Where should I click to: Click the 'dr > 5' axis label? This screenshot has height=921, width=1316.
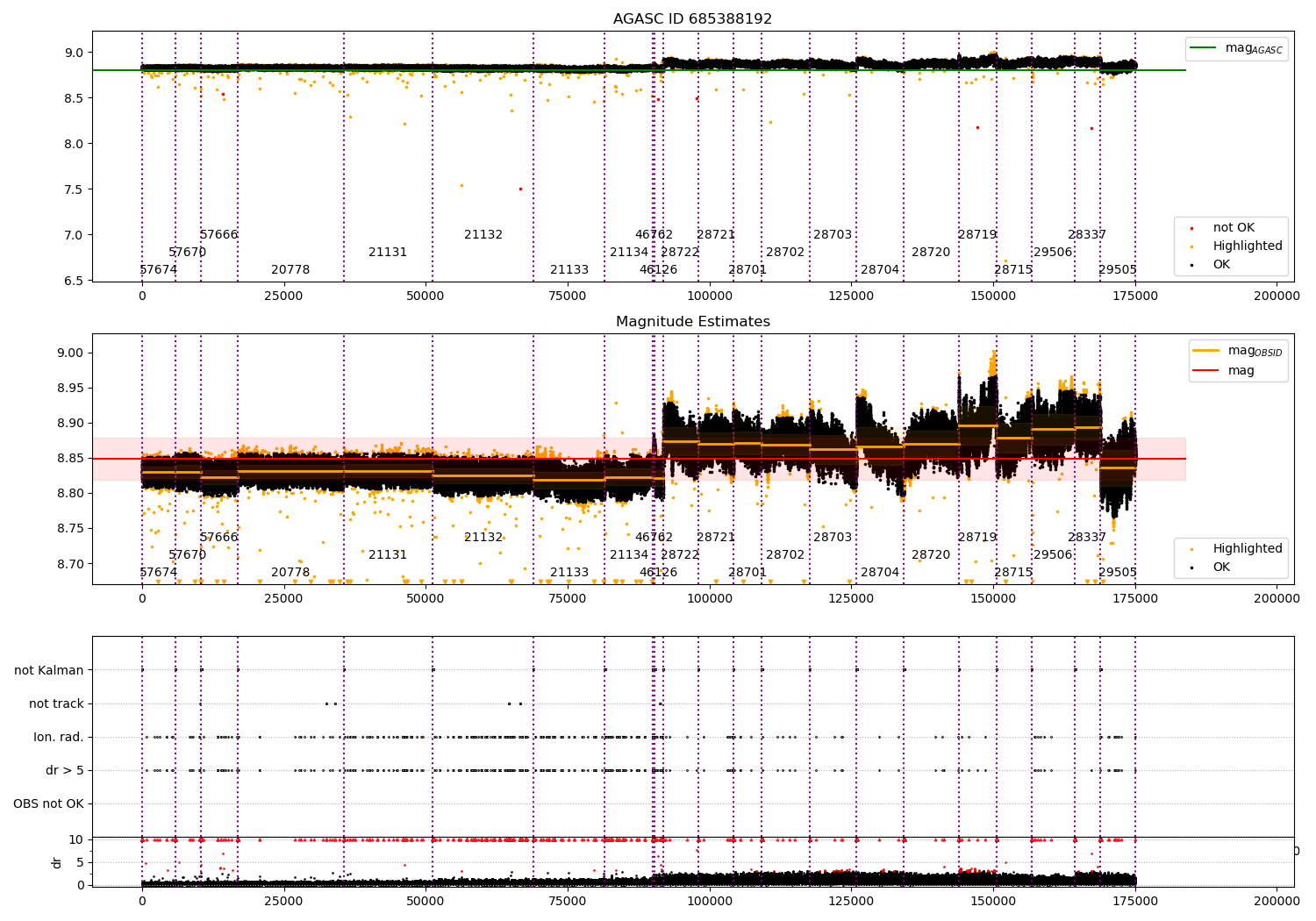pos(65,771)
